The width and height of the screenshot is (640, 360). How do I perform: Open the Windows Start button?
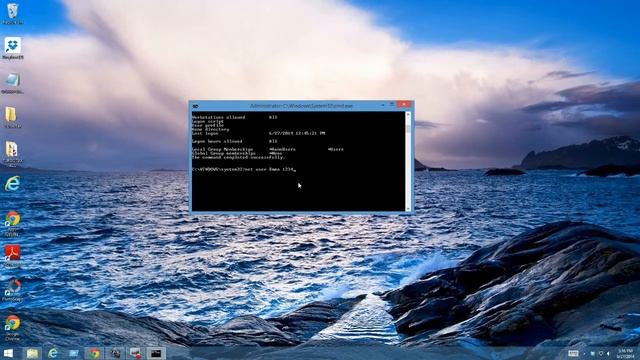coord(8,353)
